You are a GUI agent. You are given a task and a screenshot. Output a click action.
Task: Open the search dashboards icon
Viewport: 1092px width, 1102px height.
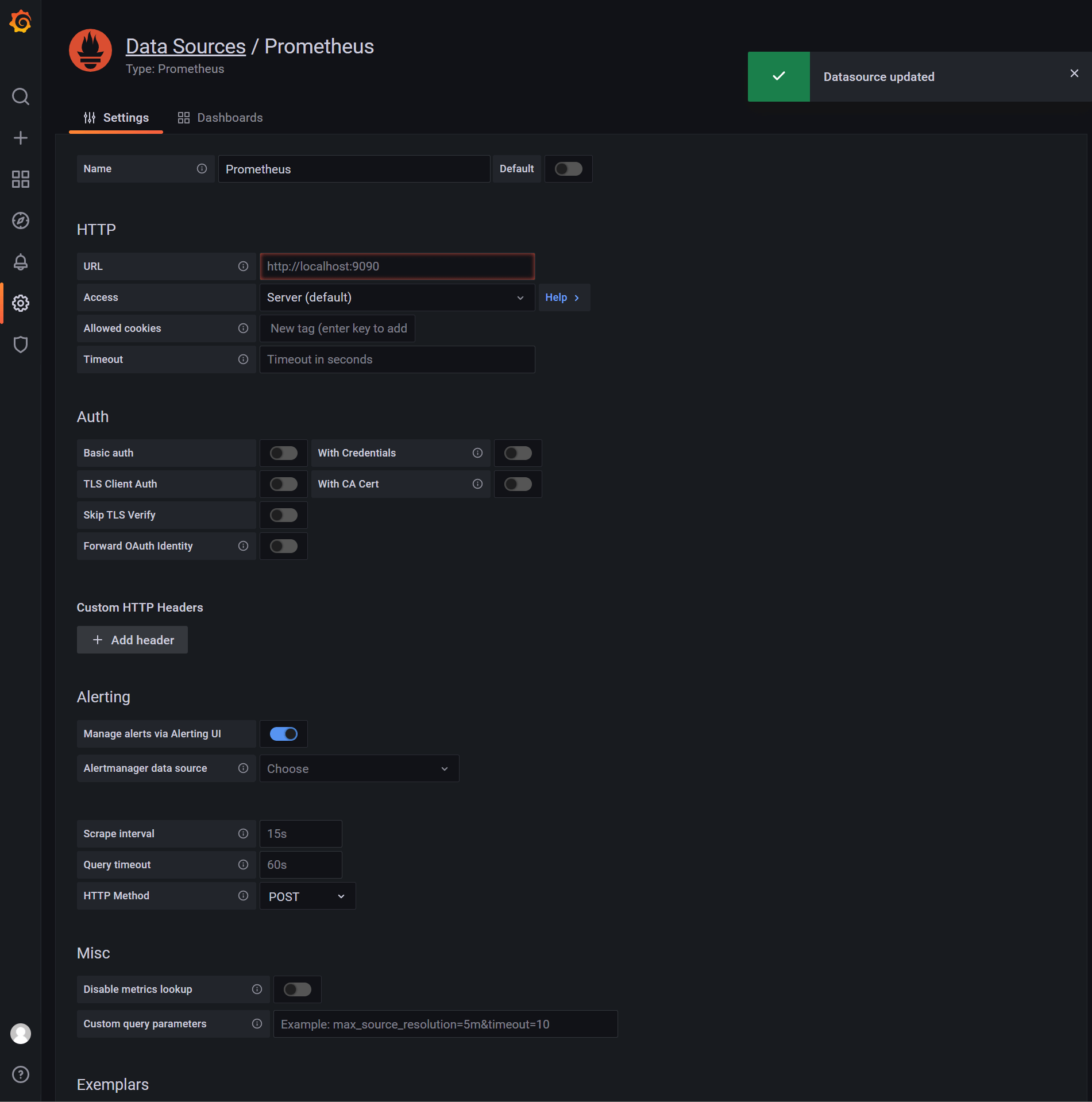[x=21, y=96]
